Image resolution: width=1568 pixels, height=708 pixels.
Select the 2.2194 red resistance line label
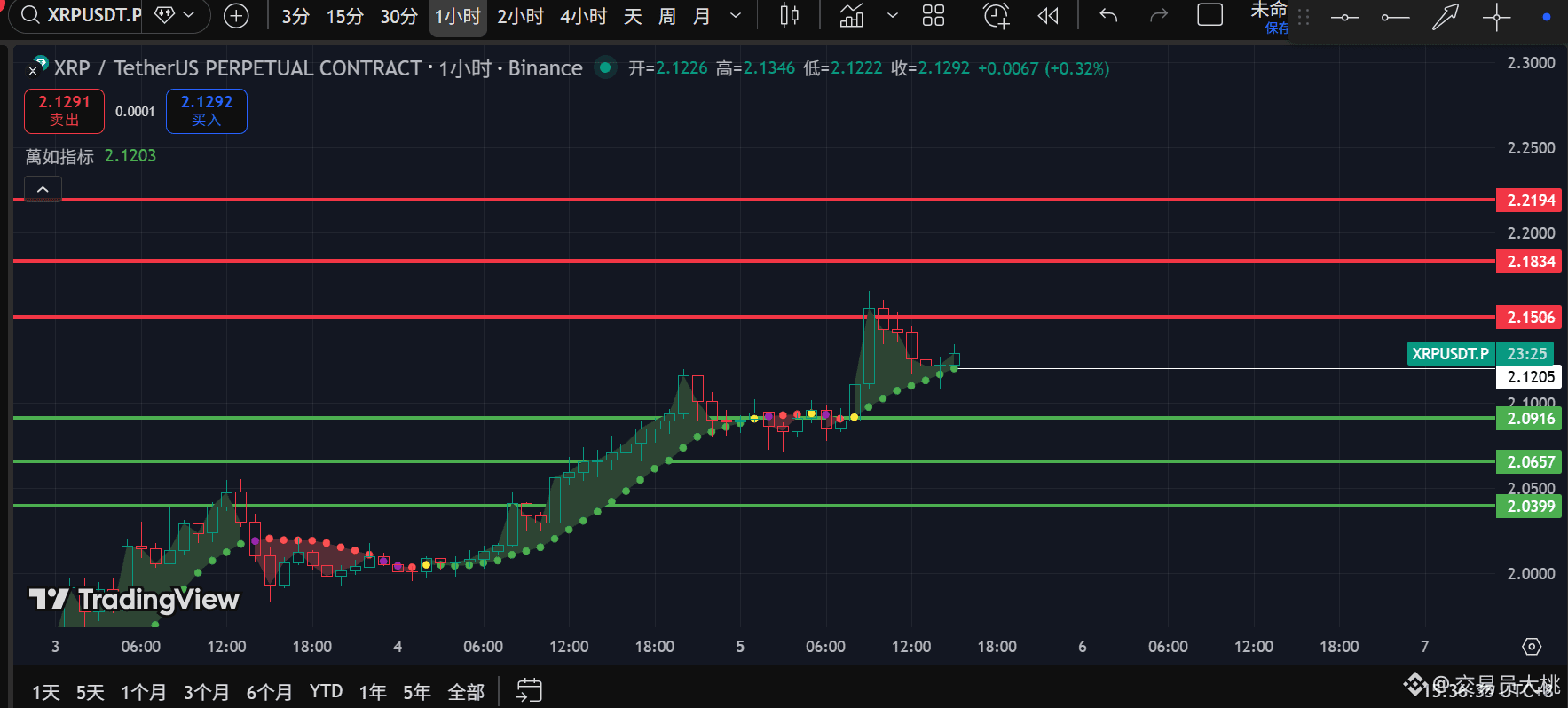1529,201
